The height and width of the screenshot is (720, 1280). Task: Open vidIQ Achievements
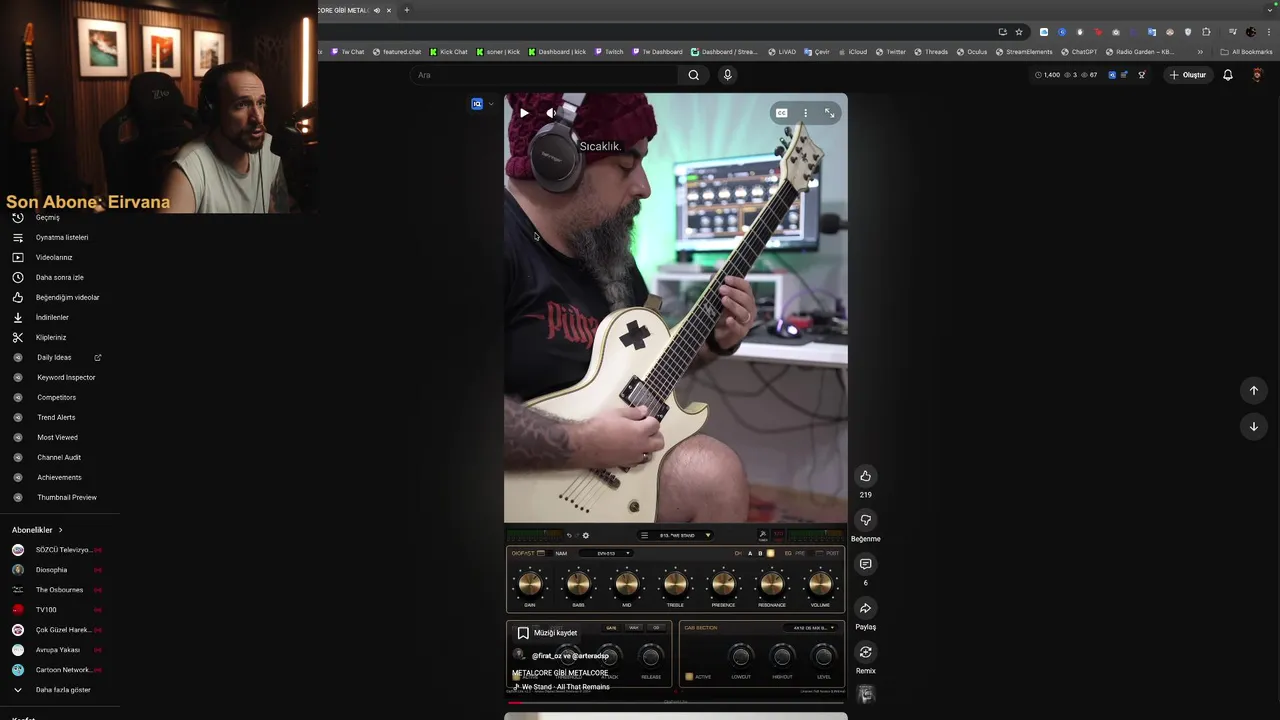(x=60, y=477)
